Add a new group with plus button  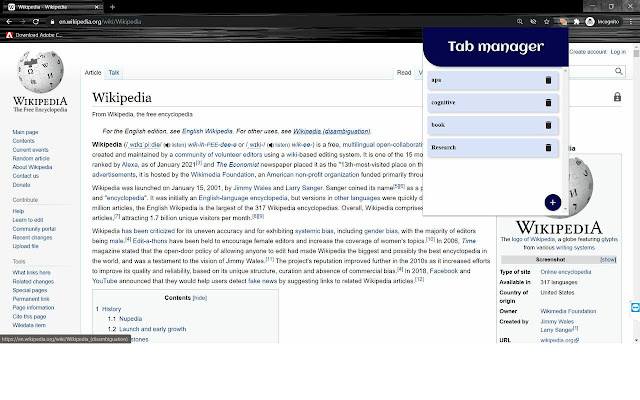[553, 202]
